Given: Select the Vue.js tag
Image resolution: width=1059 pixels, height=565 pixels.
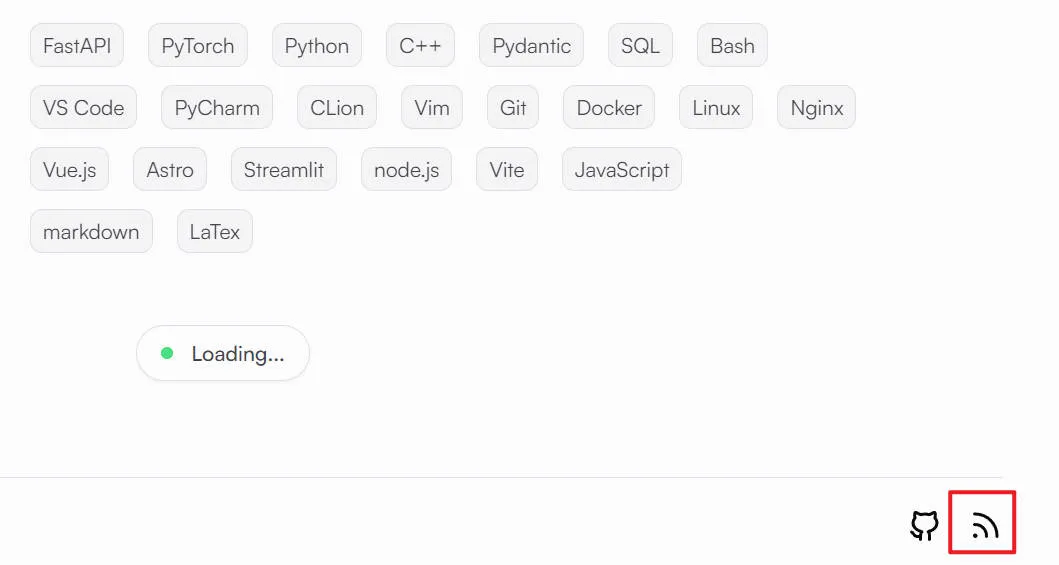Looking at the screenshot, I should 70,169.
